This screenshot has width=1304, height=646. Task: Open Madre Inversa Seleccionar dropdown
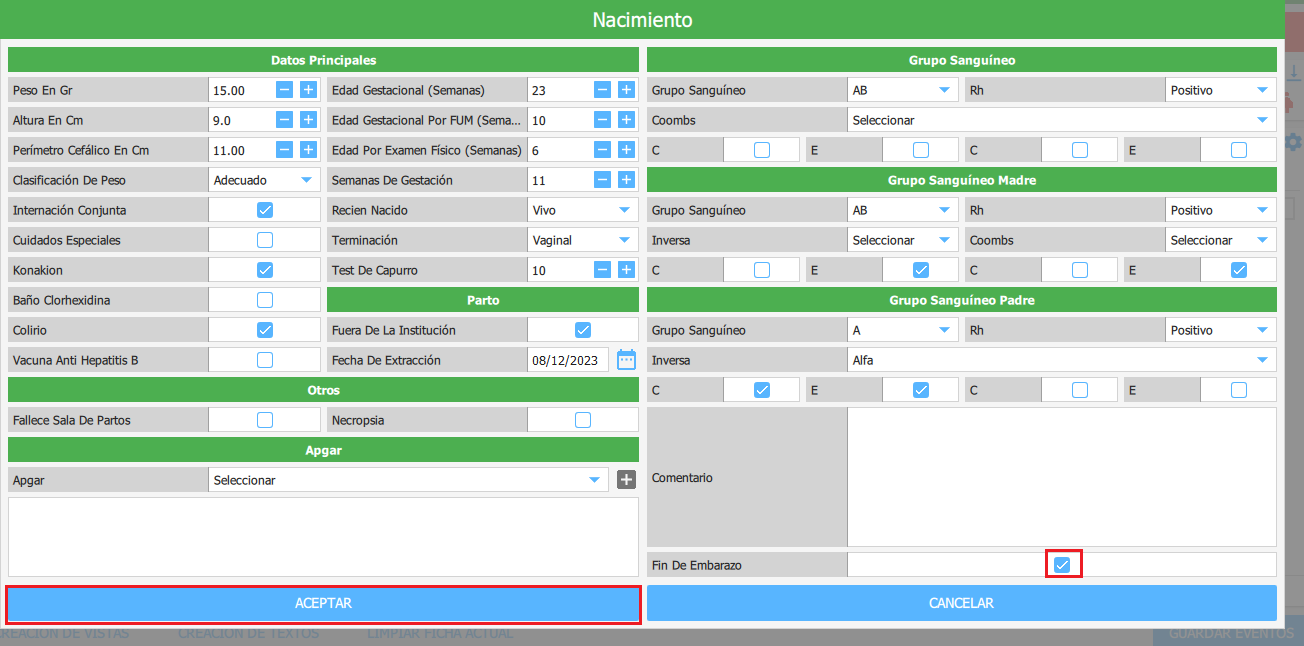(x=903, y=240)
